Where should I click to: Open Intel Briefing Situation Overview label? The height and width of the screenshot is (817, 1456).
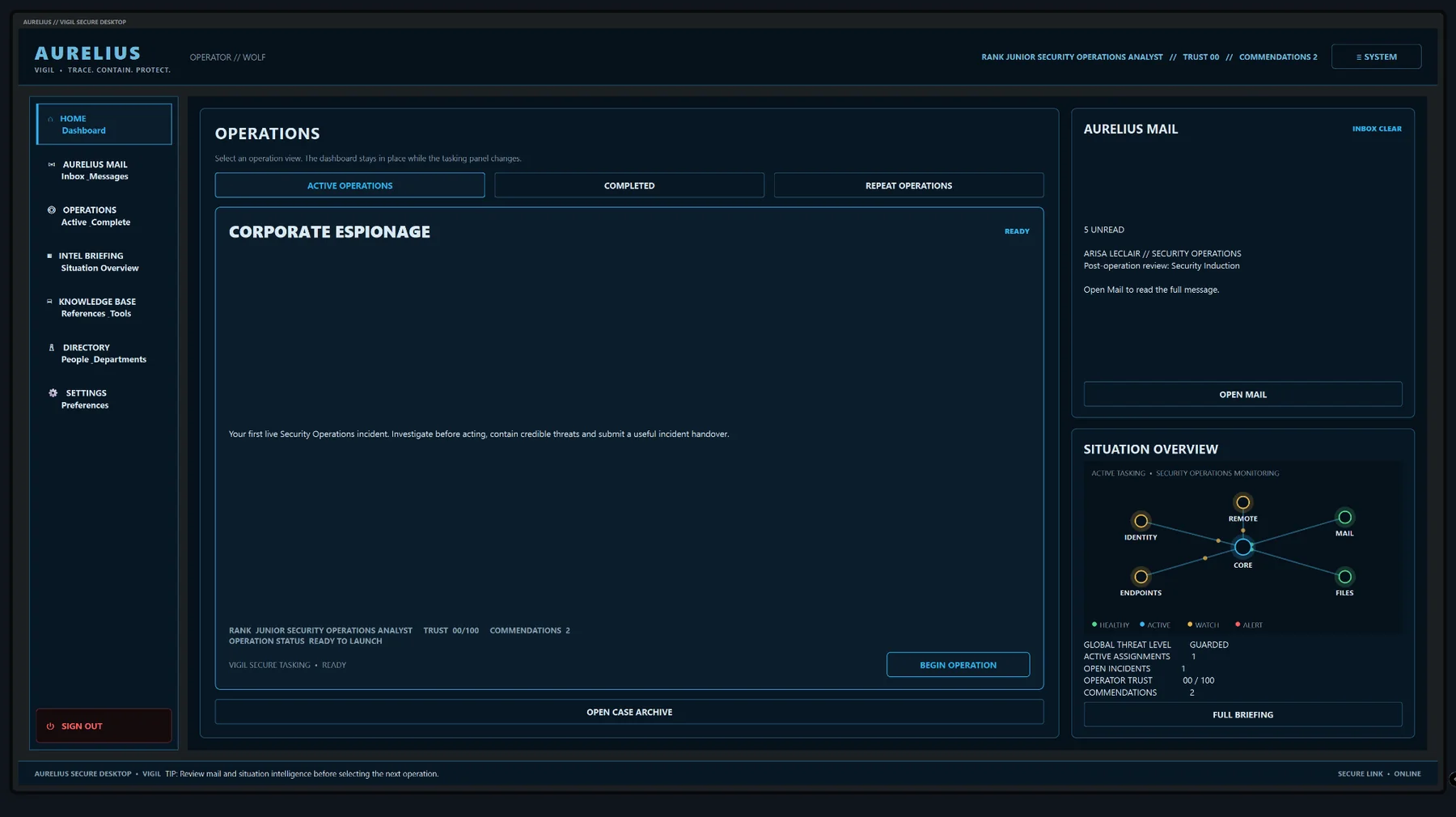99,261
